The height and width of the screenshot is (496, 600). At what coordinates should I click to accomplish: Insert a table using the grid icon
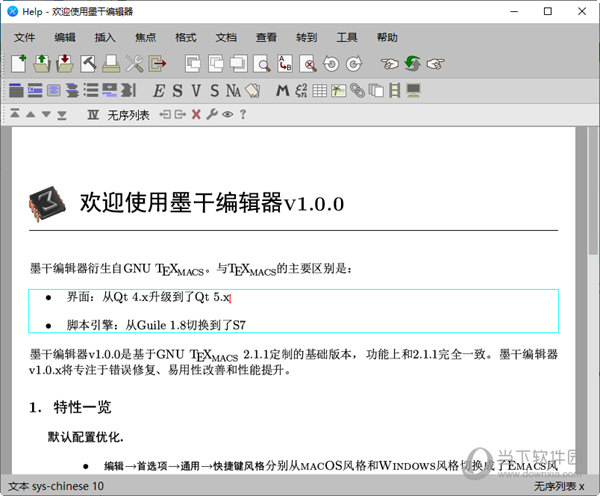point(320,91)
